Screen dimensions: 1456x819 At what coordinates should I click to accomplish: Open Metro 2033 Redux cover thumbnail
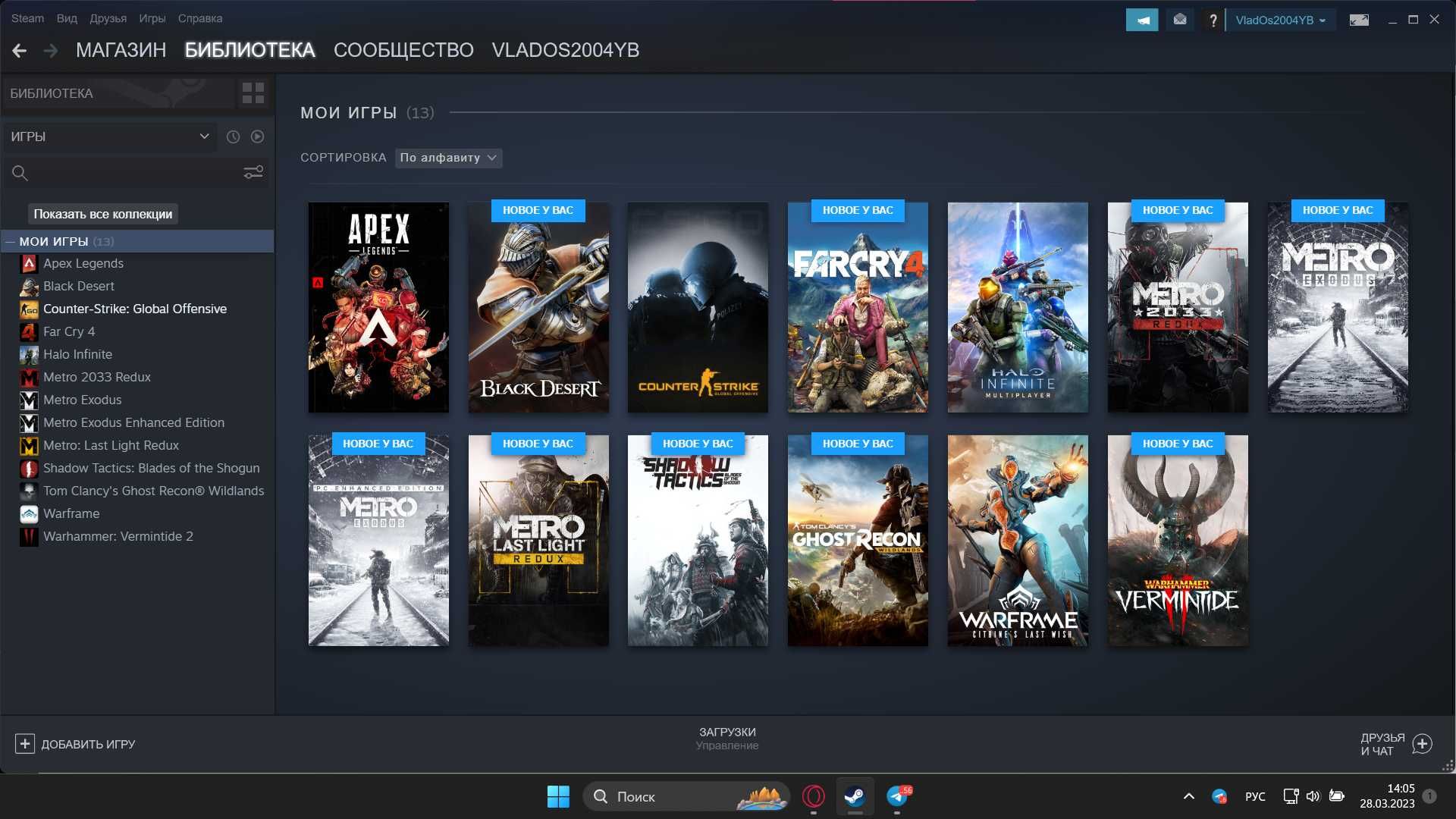1178,308
